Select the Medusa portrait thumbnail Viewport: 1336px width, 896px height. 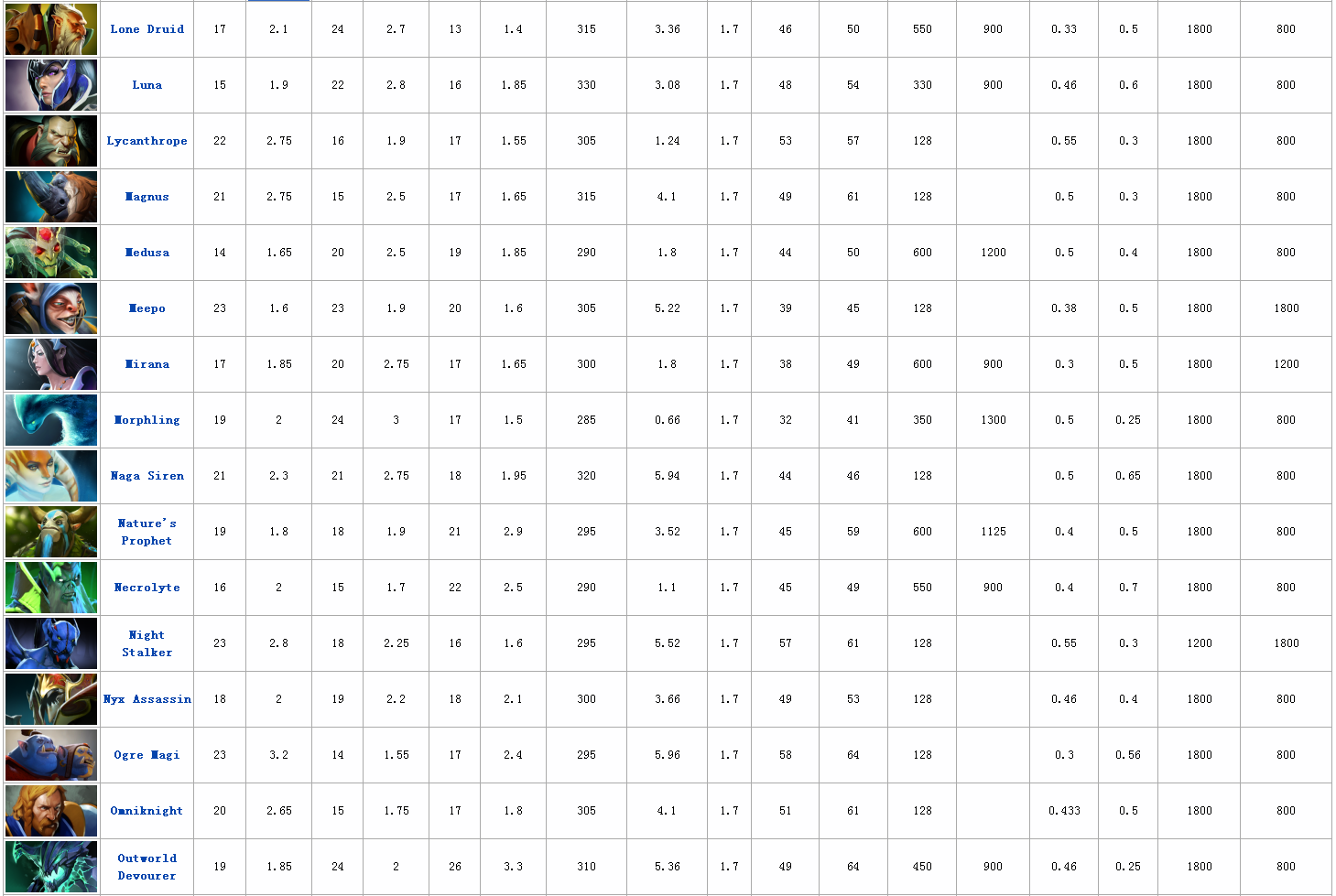[x=51, y=253]
